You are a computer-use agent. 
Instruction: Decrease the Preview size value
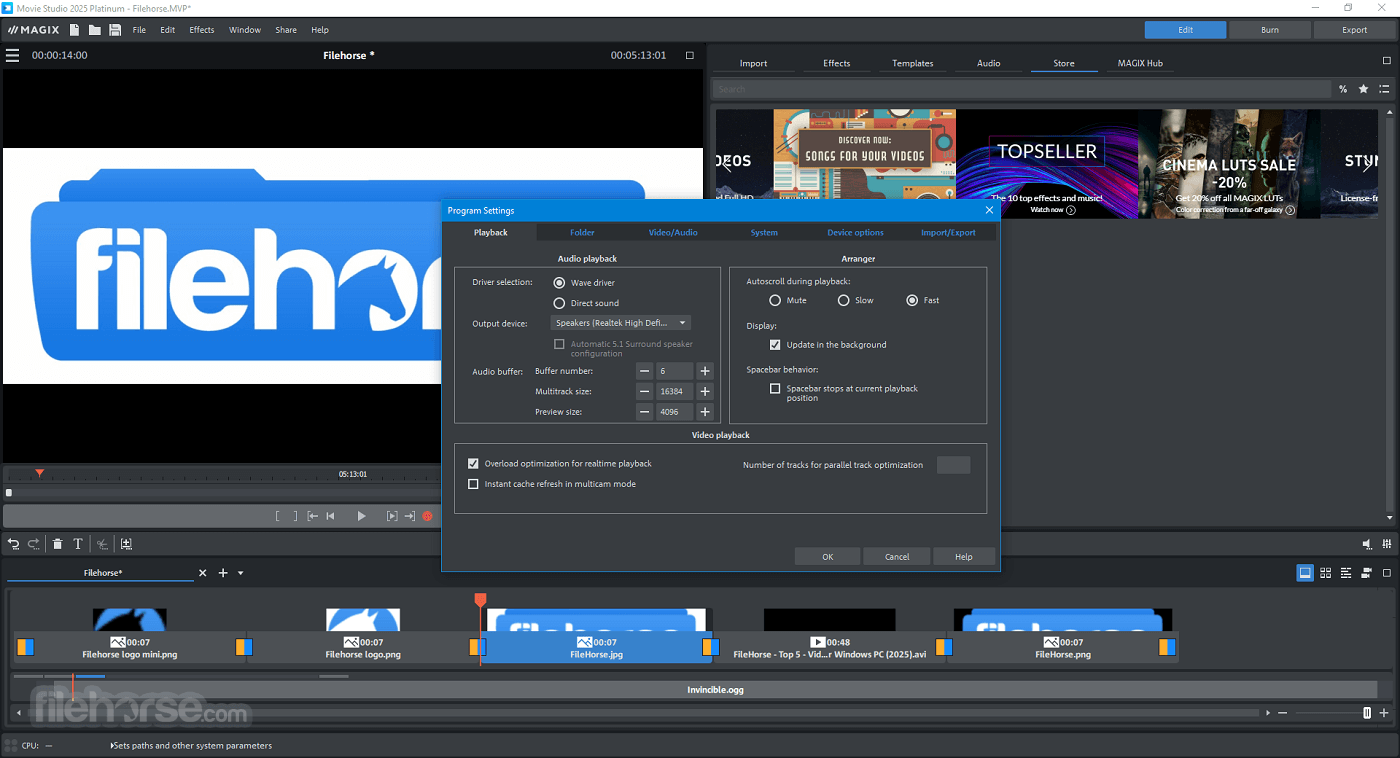645,412
